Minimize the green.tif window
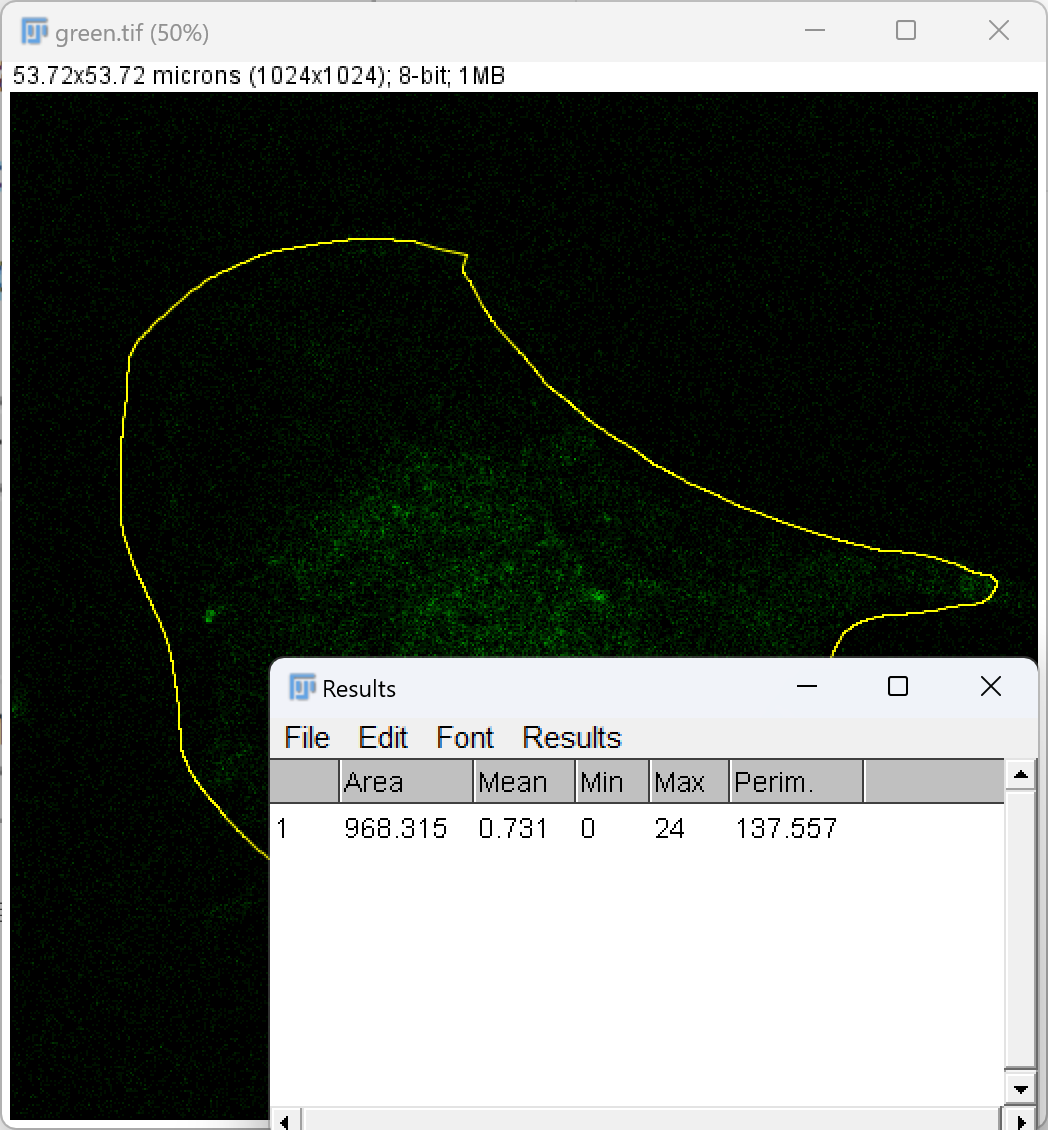Viewport: 1048px width, 1130px height. coord(814,30)
